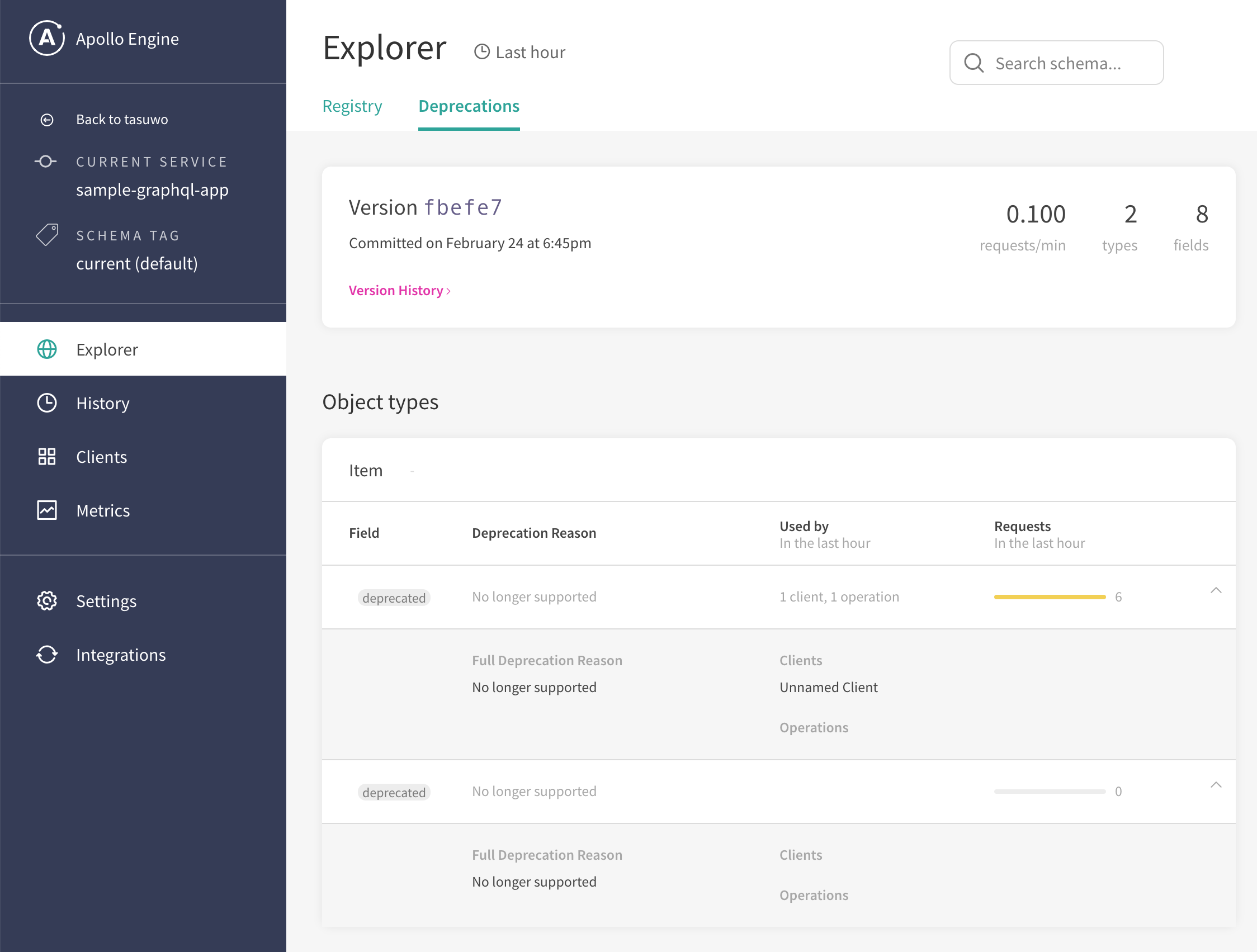This screenshot has height=952, width=1257.
Task: Switch to the Registry tab
Action: 352,106
